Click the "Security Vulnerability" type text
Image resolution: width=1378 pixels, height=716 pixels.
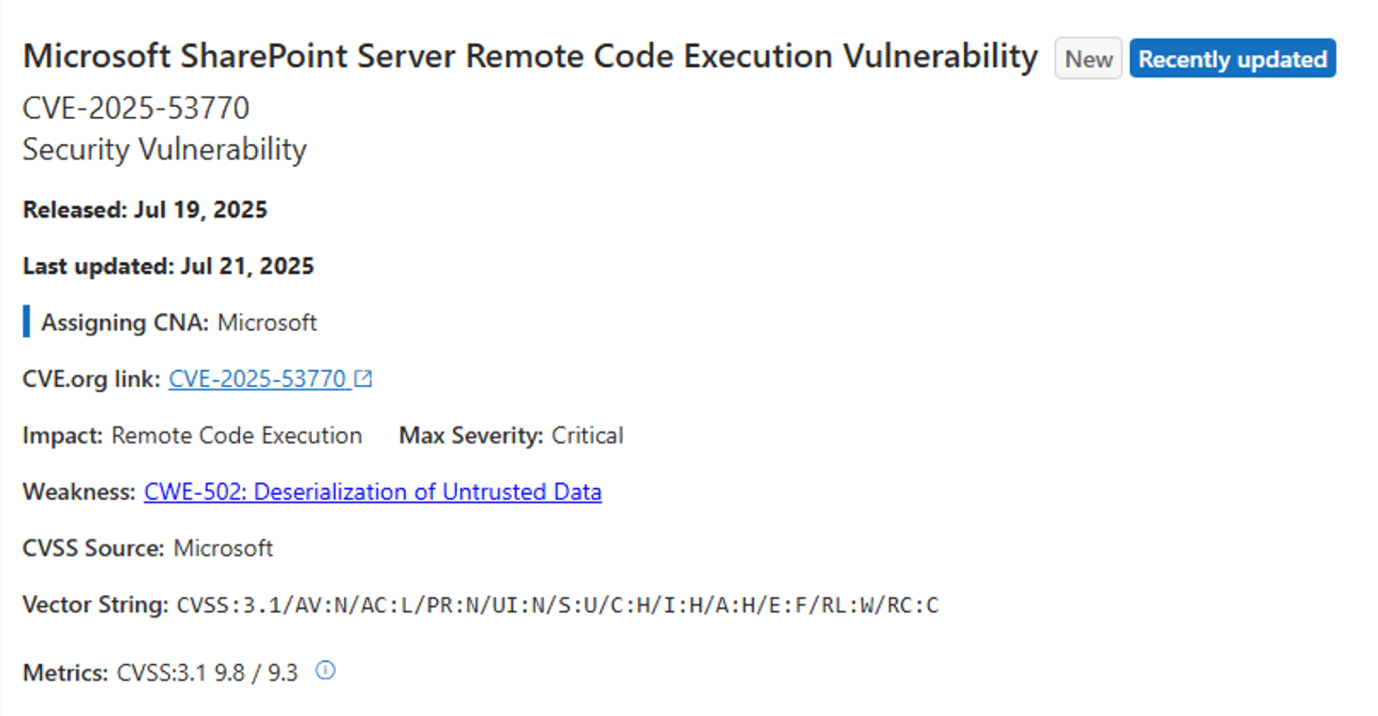pyautogui.click(x=164, y=149)
